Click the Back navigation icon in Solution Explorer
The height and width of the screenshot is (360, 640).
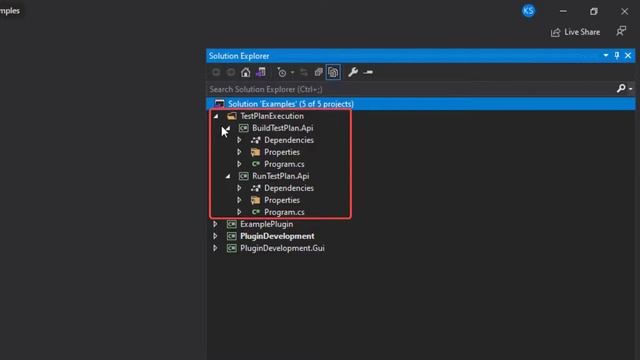tap(216, 73)
